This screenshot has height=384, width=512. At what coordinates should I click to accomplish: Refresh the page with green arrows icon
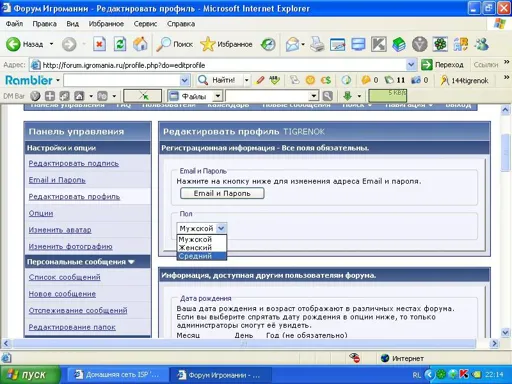click(120, 44)
